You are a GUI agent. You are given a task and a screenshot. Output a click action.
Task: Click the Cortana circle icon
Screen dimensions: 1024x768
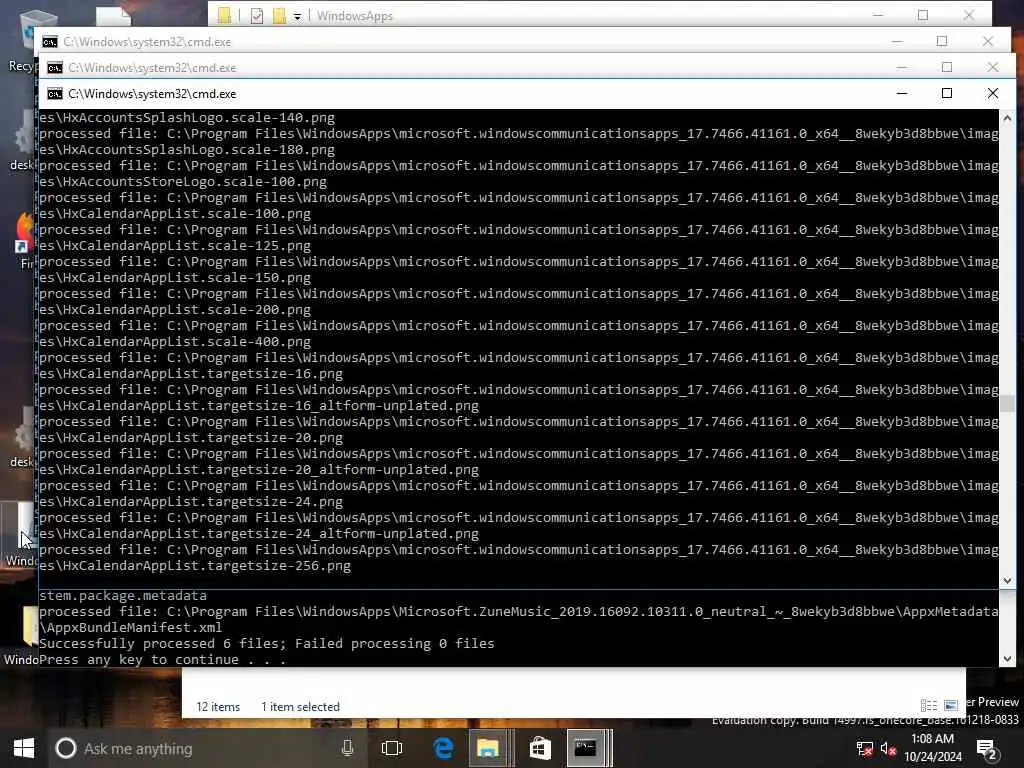(x=65, y=748)
